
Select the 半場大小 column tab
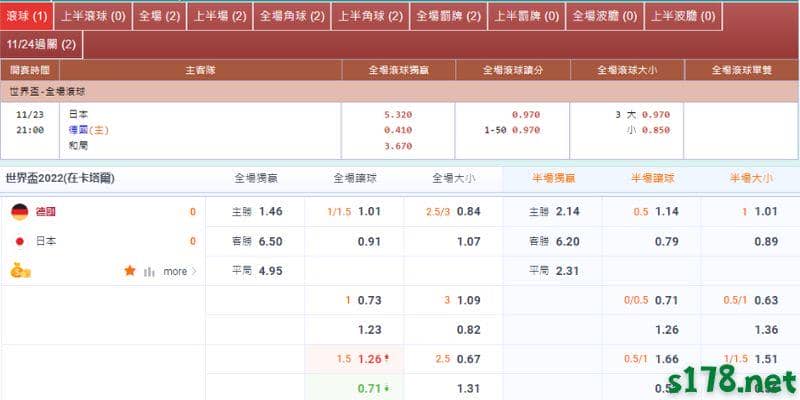751,179
